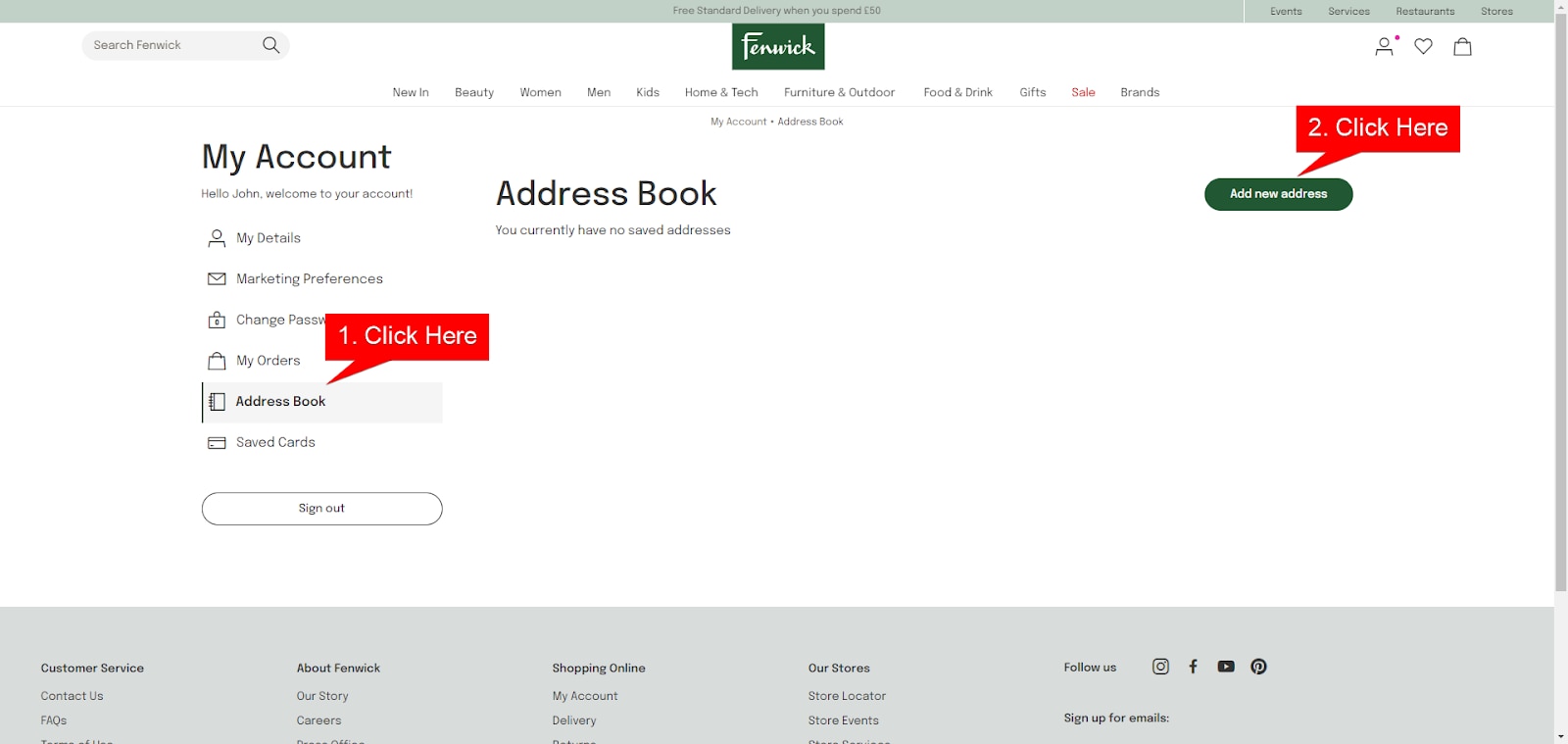Image resolution: width=1568 pixels, height=744 pixels.
Task: Click the My Orders bag icon
Action: 217,361
